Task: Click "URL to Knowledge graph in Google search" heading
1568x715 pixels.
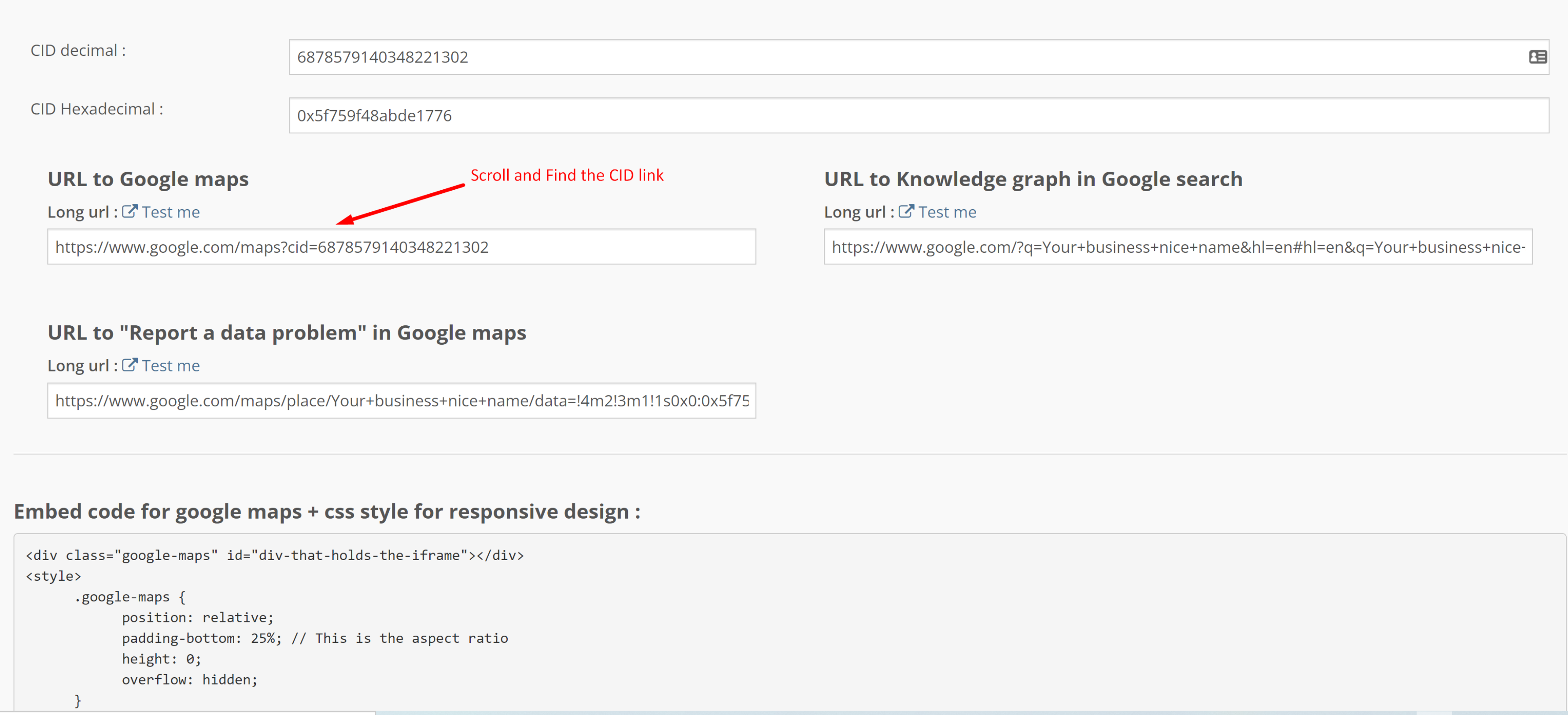Action: [1033, 179]
